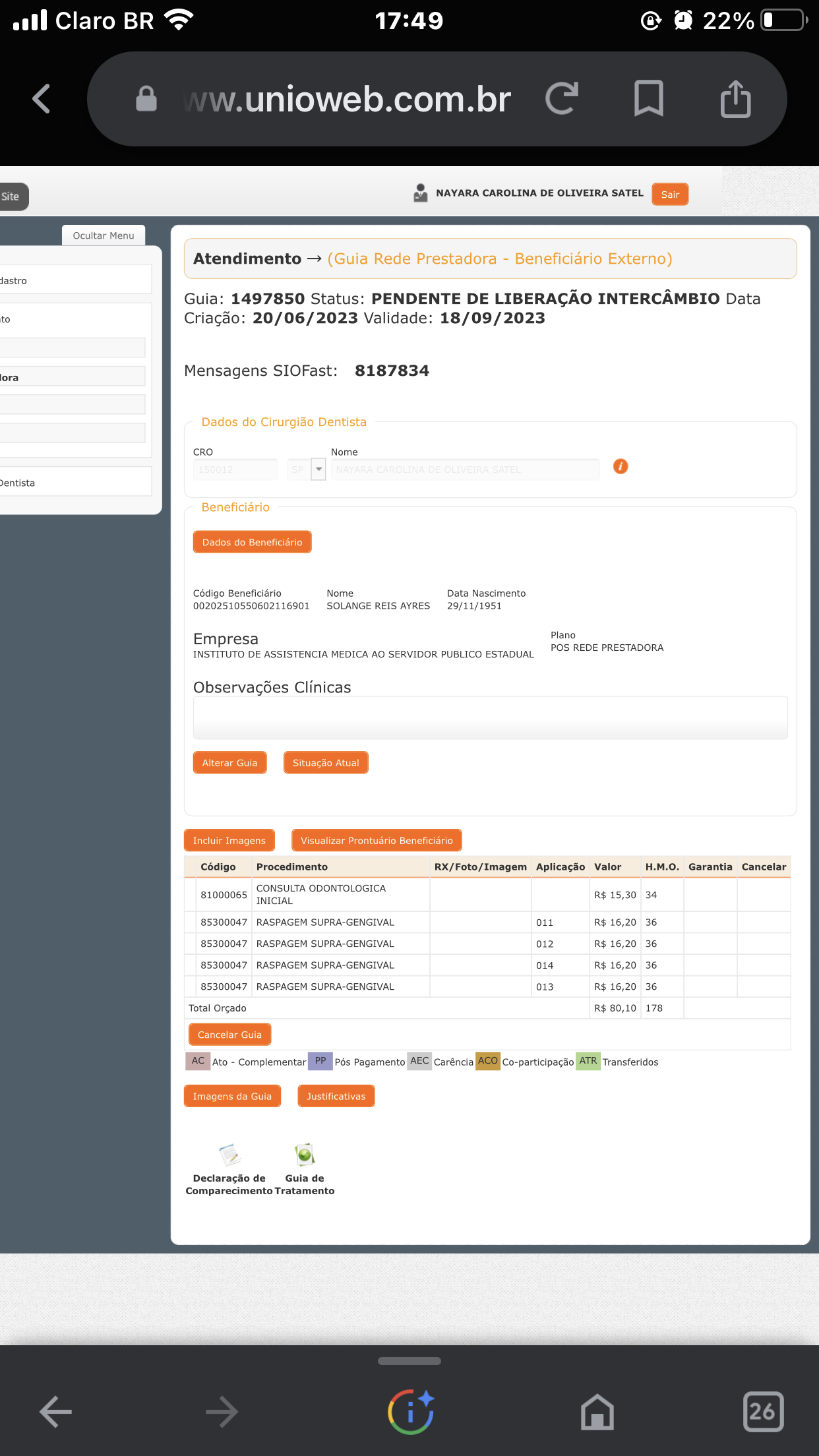Click the ACO legend swatch
819x1456 pixels.
488,1061
